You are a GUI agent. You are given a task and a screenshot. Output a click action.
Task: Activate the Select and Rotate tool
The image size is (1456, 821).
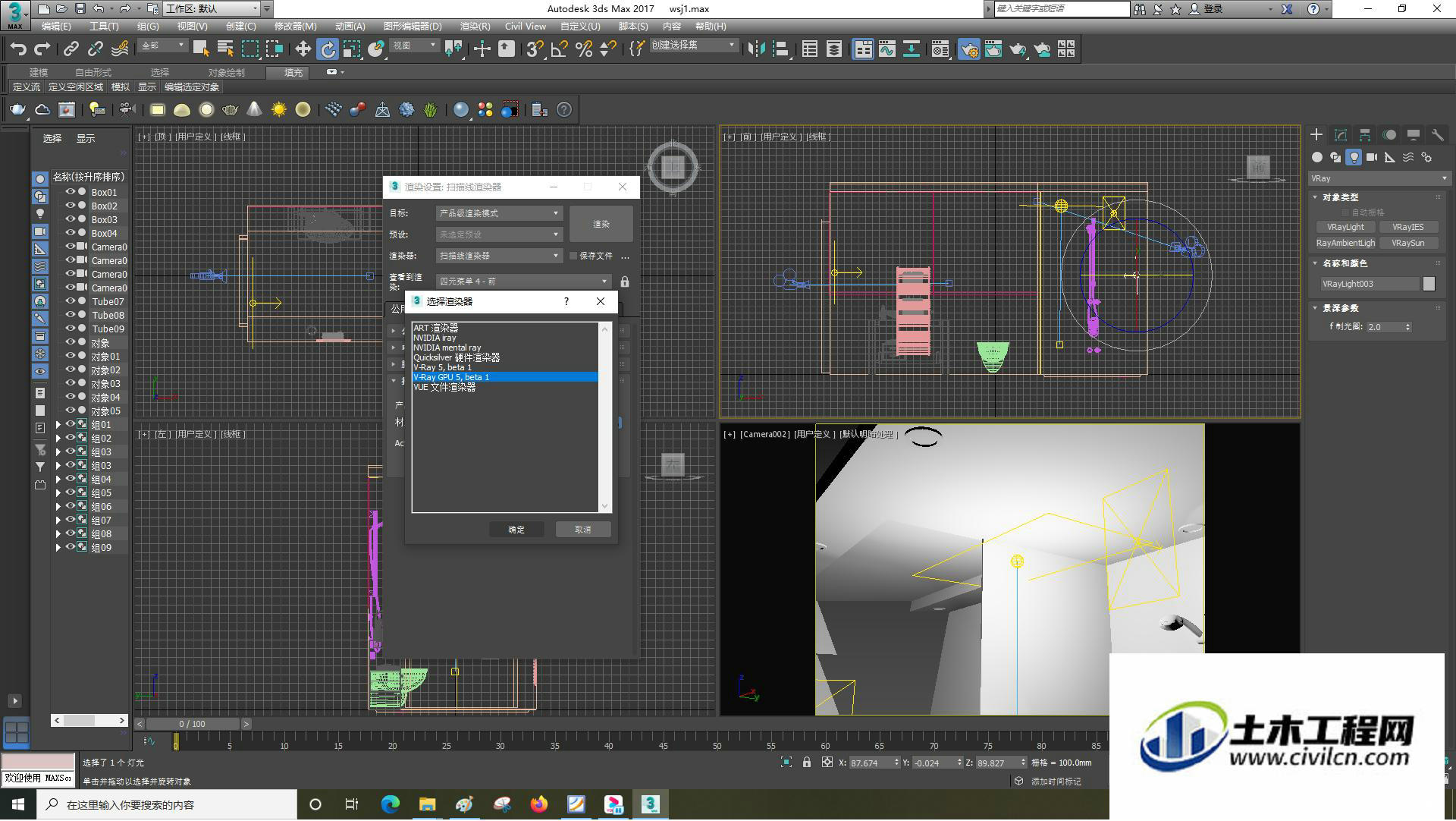[327, 49]
